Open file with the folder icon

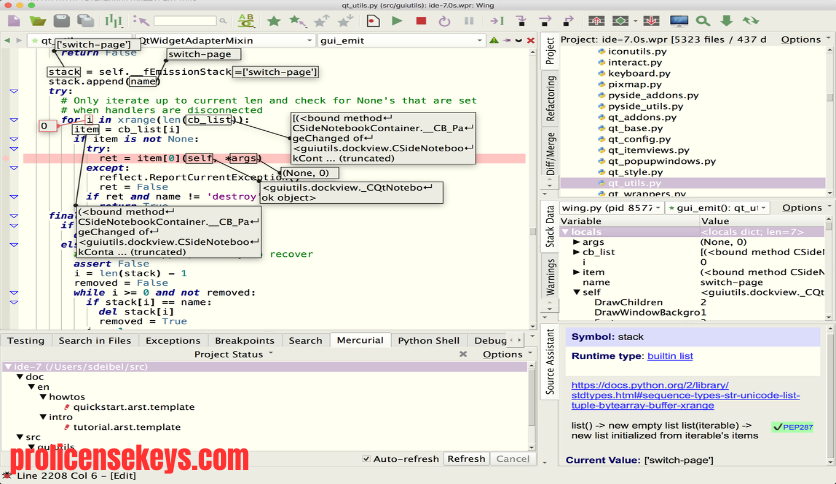pos(37,21)
